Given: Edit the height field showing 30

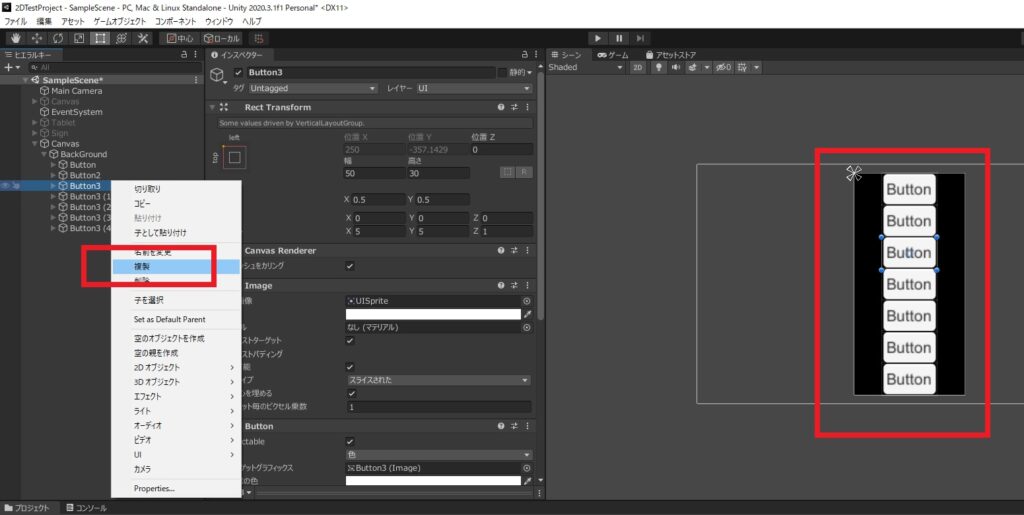Looking at the screenshot, I should pyautogui.click(x=438, y=173).
